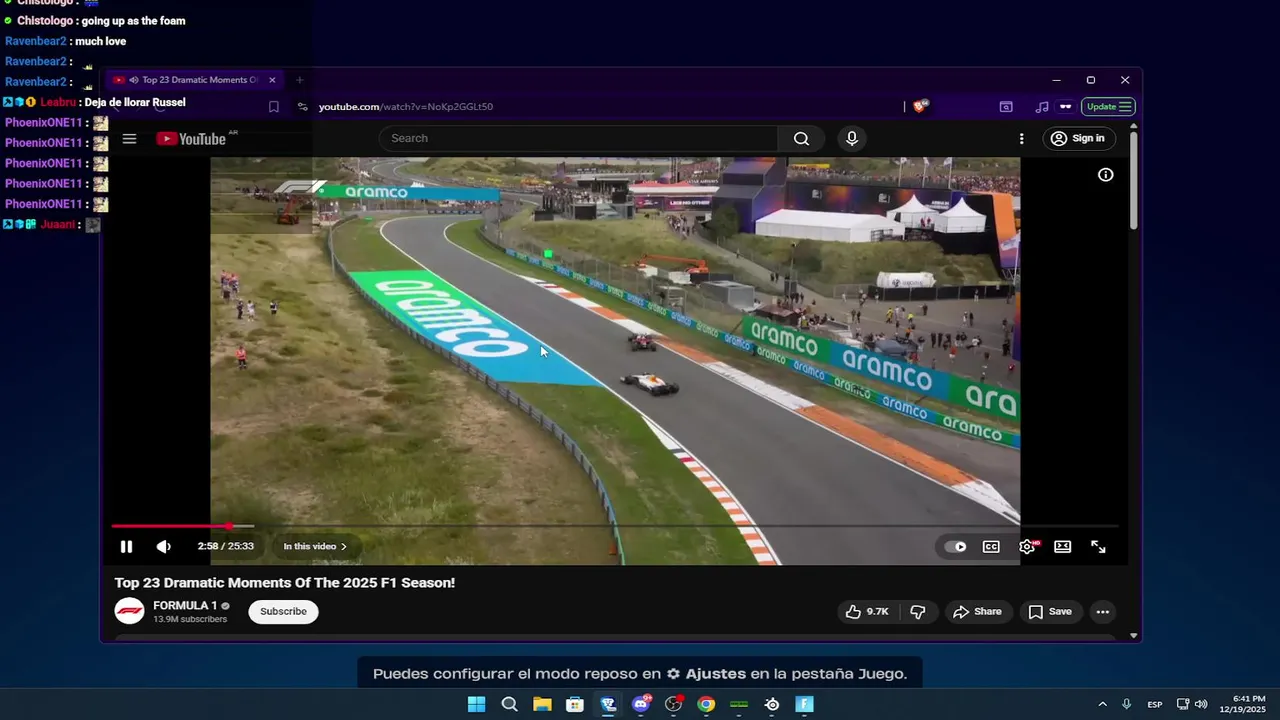Viewport: 1280px width, 720px height.
Task: Toggle closed captions CC button
Action: point(991,547)
